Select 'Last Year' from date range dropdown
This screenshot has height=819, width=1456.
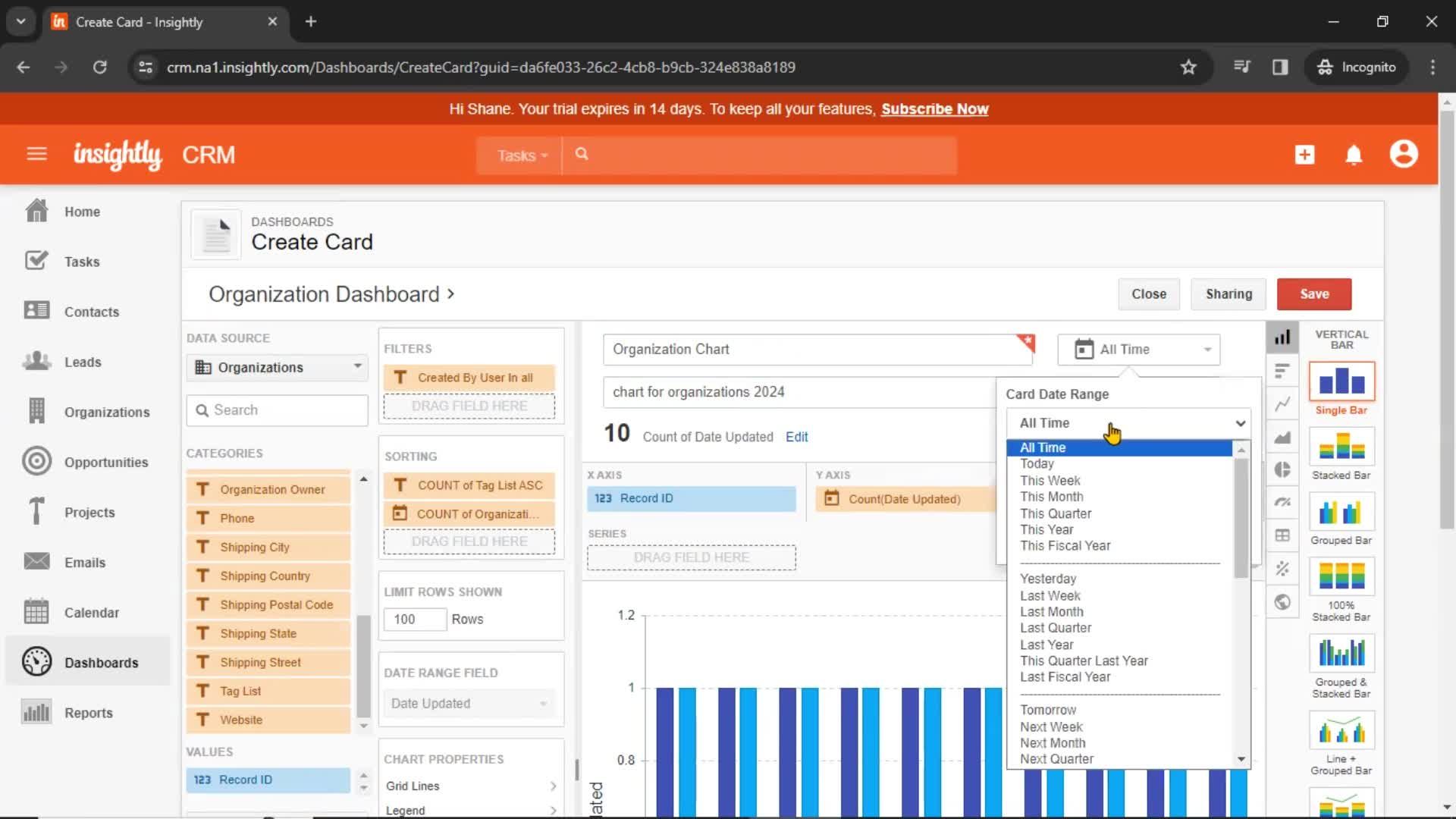(x=1046, y=644)
